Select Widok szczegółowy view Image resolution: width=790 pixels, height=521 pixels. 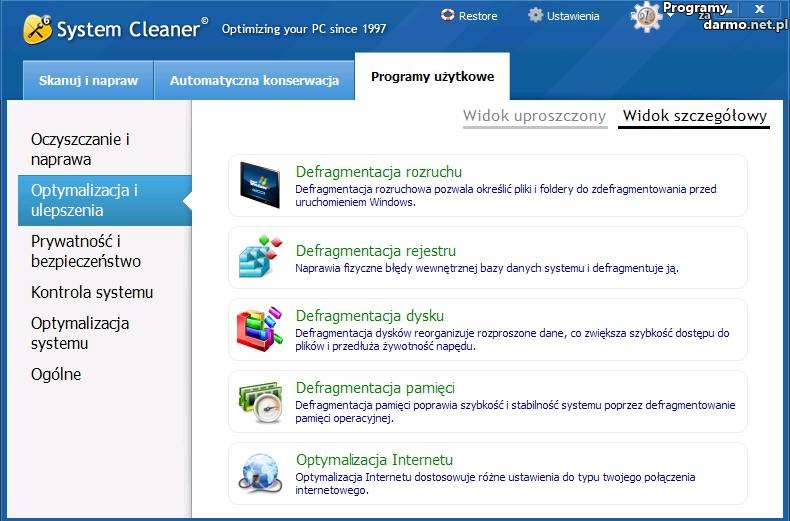pyautogui.click(x=694, y=117)
